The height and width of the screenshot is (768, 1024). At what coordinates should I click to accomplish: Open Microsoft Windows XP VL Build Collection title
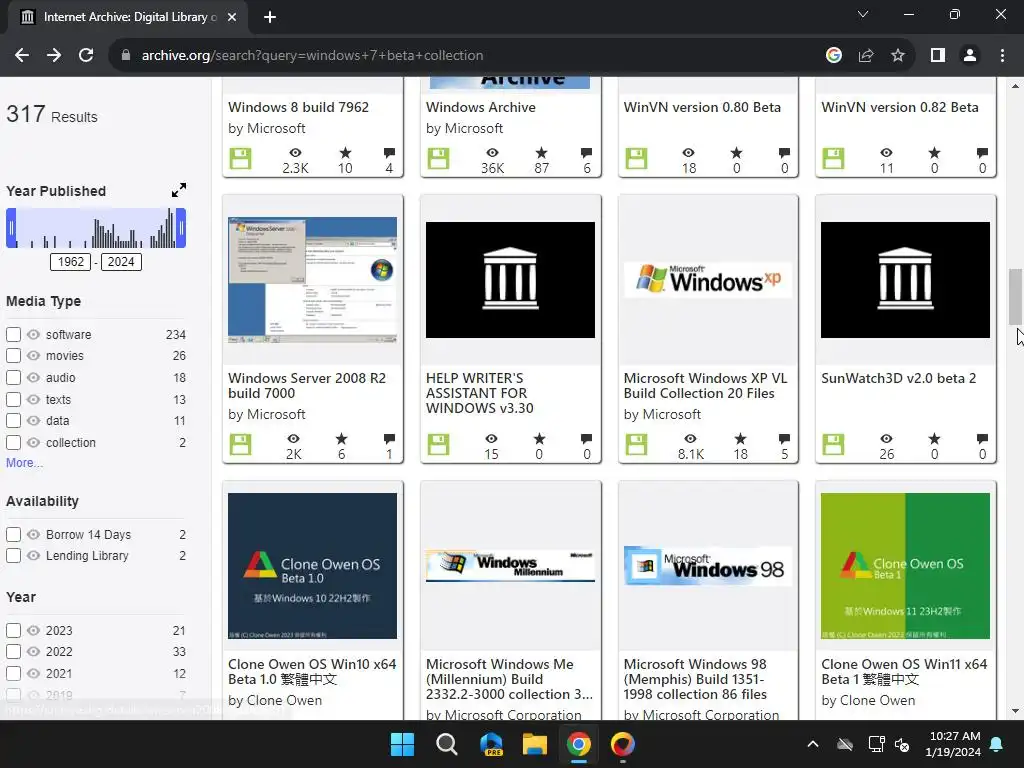pyautogui.click(x=705, y=385)
